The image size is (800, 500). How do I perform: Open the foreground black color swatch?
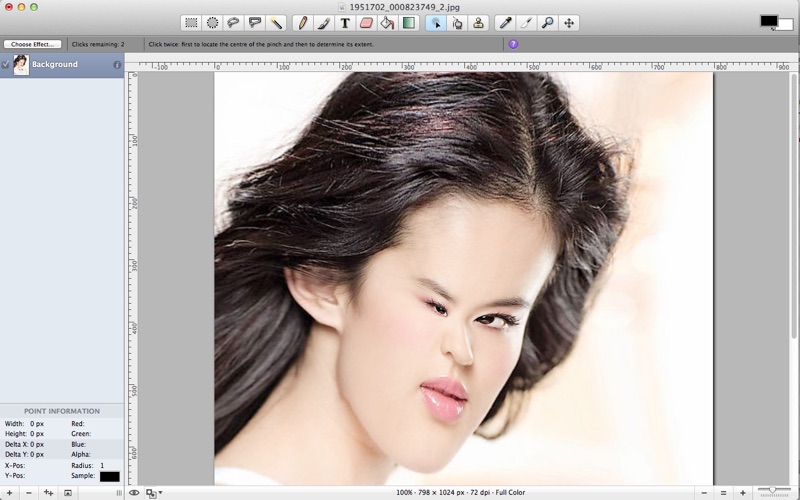tap(767, 20)
